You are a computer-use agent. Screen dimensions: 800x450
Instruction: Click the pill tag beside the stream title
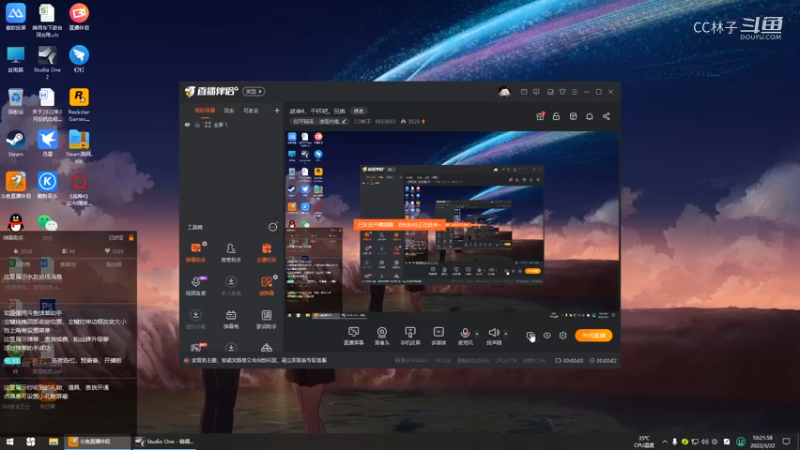[x=359, y=111]
